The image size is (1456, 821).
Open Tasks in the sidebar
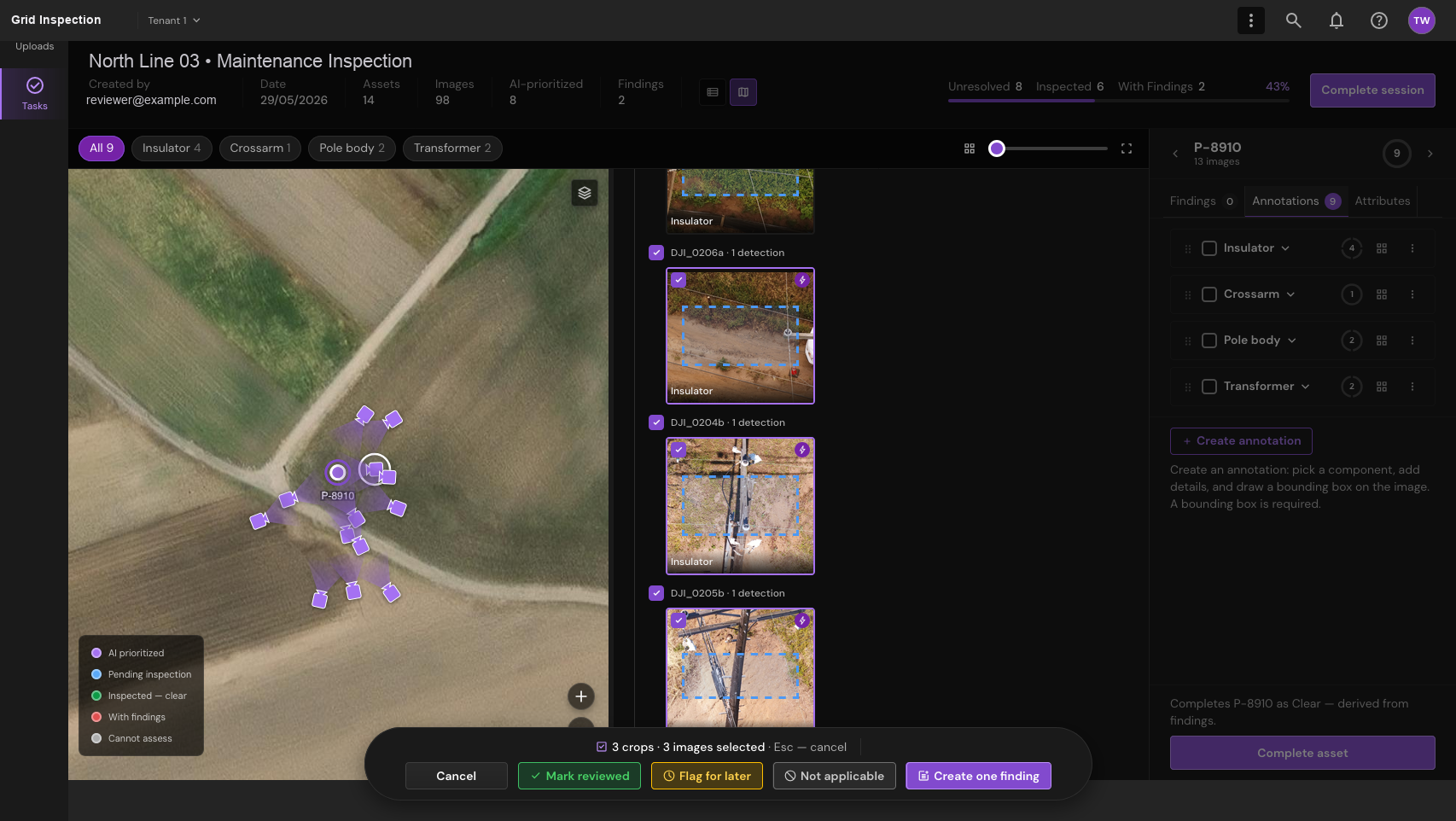(x=35, y=93)
